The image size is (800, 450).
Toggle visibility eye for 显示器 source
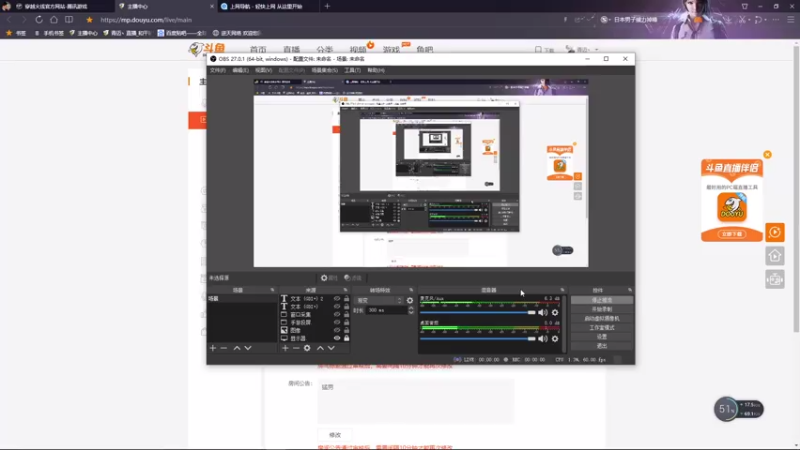(337, 338)
